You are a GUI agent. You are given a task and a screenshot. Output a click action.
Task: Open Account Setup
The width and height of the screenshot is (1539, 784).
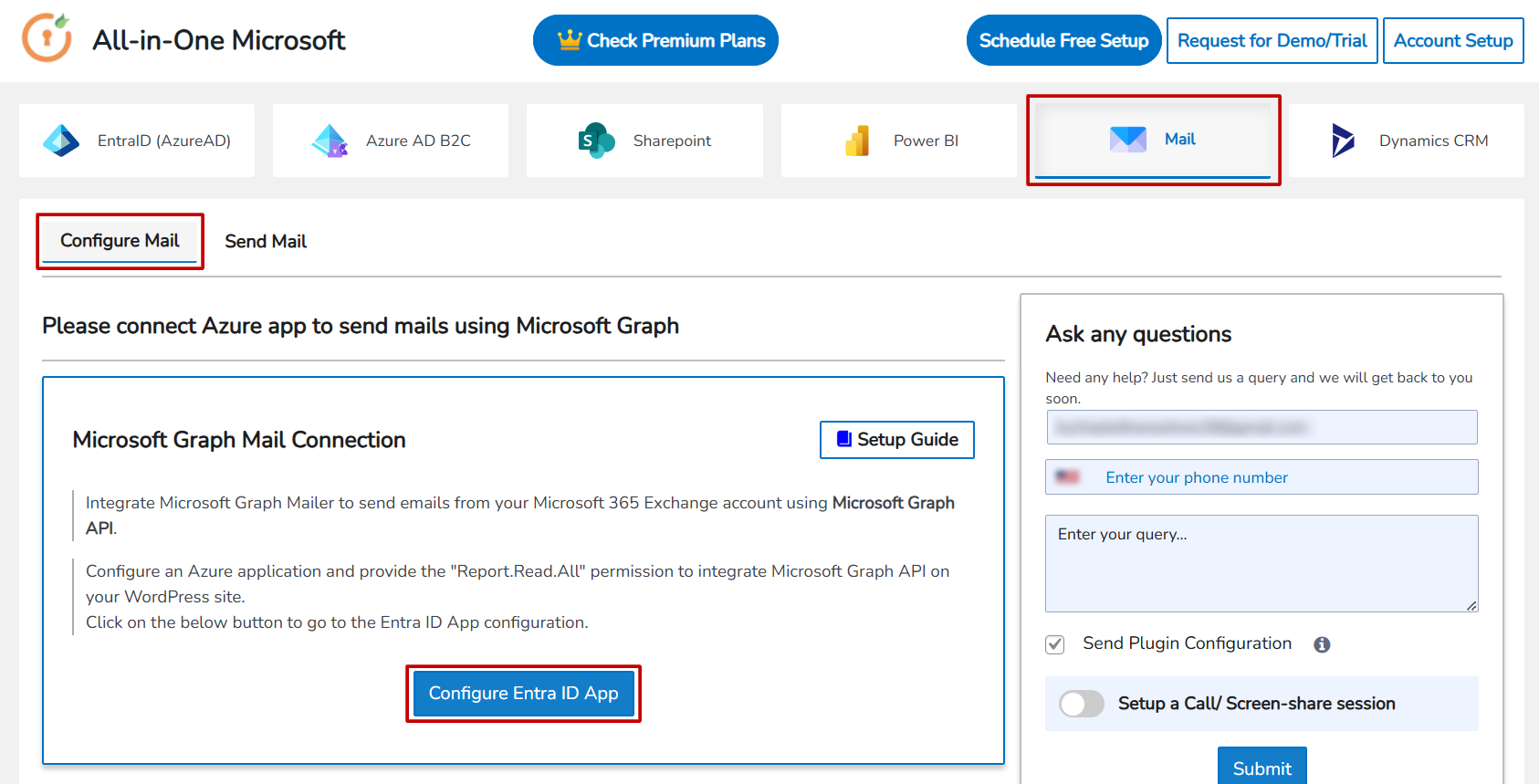click(1453, 41)
